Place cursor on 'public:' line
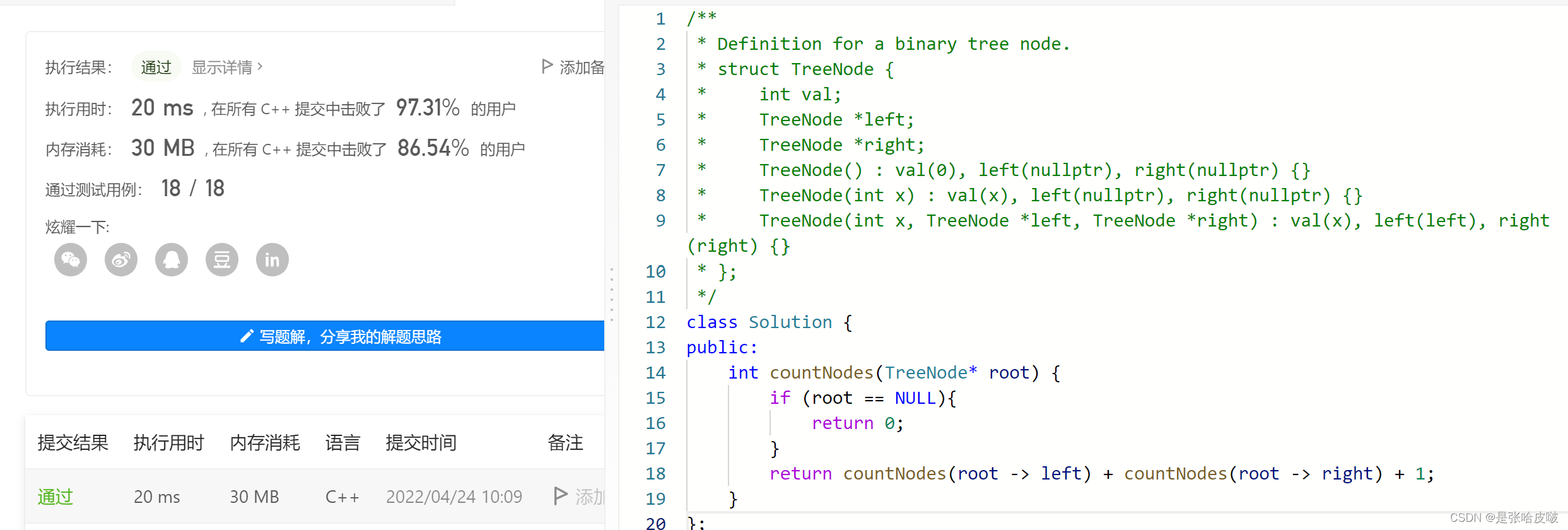1568x530 pixels. 722,347
